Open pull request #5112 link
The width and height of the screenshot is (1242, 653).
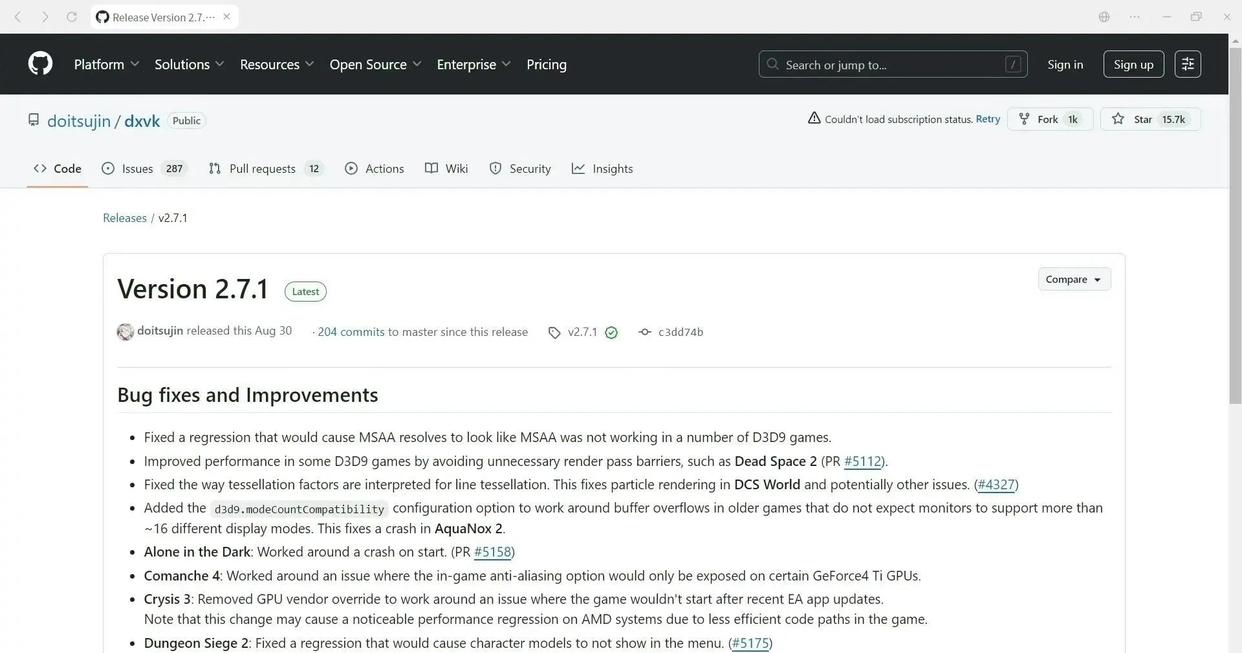(x=862, y=461)
